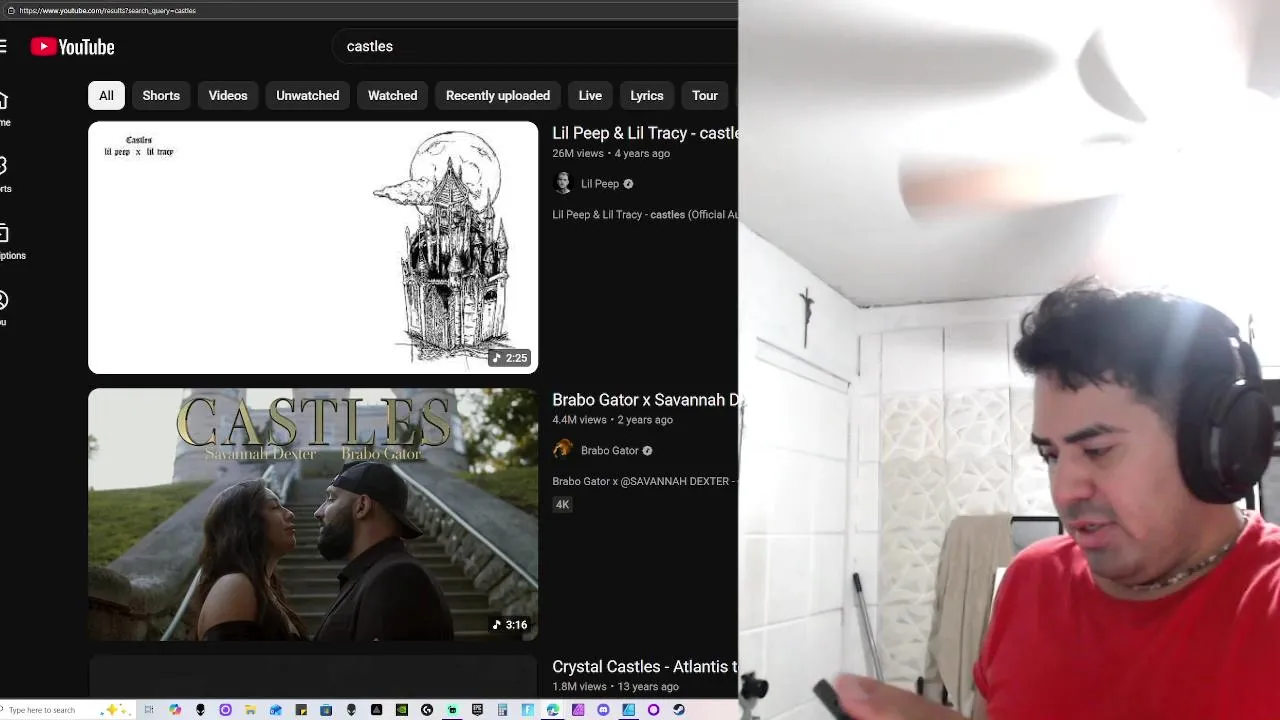Select the Lyrics filter chip
This screenshot has height=720, width=1280.
coord(647,95)
